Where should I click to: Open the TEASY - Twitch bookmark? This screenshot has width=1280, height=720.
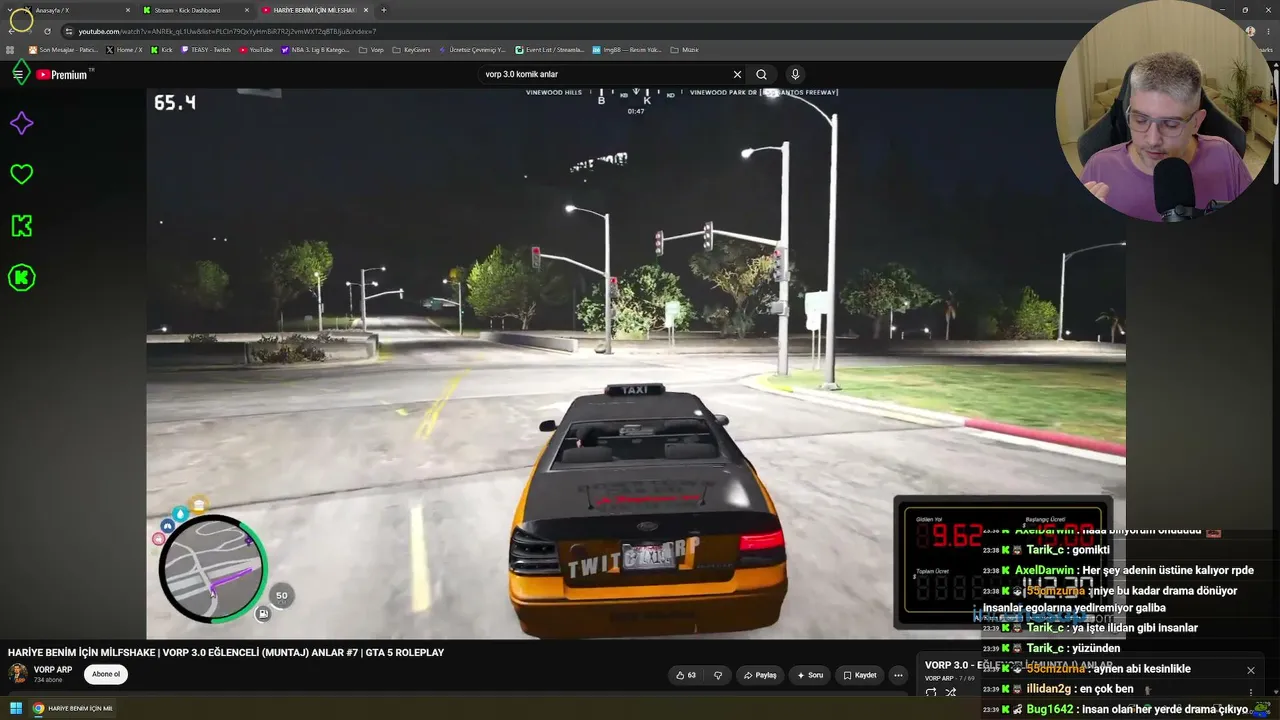[206, 50]
